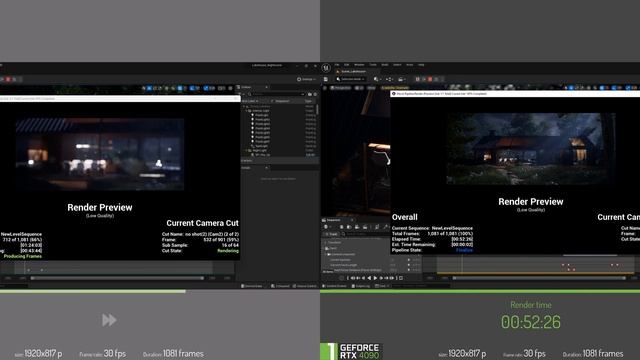Toggle scale snapping in left viewport toolbar

[x=206, y=88]
